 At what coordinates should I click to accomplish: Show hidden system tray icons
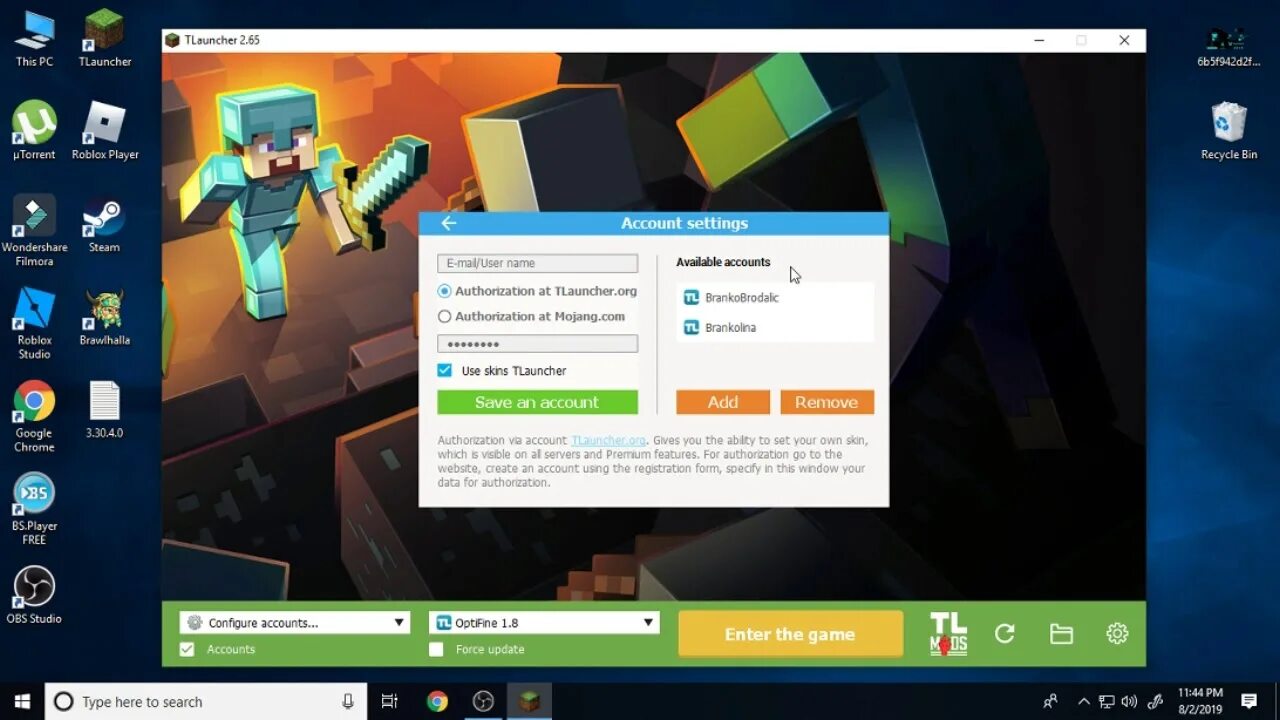pyautogui.click(x=1084, y=701)
